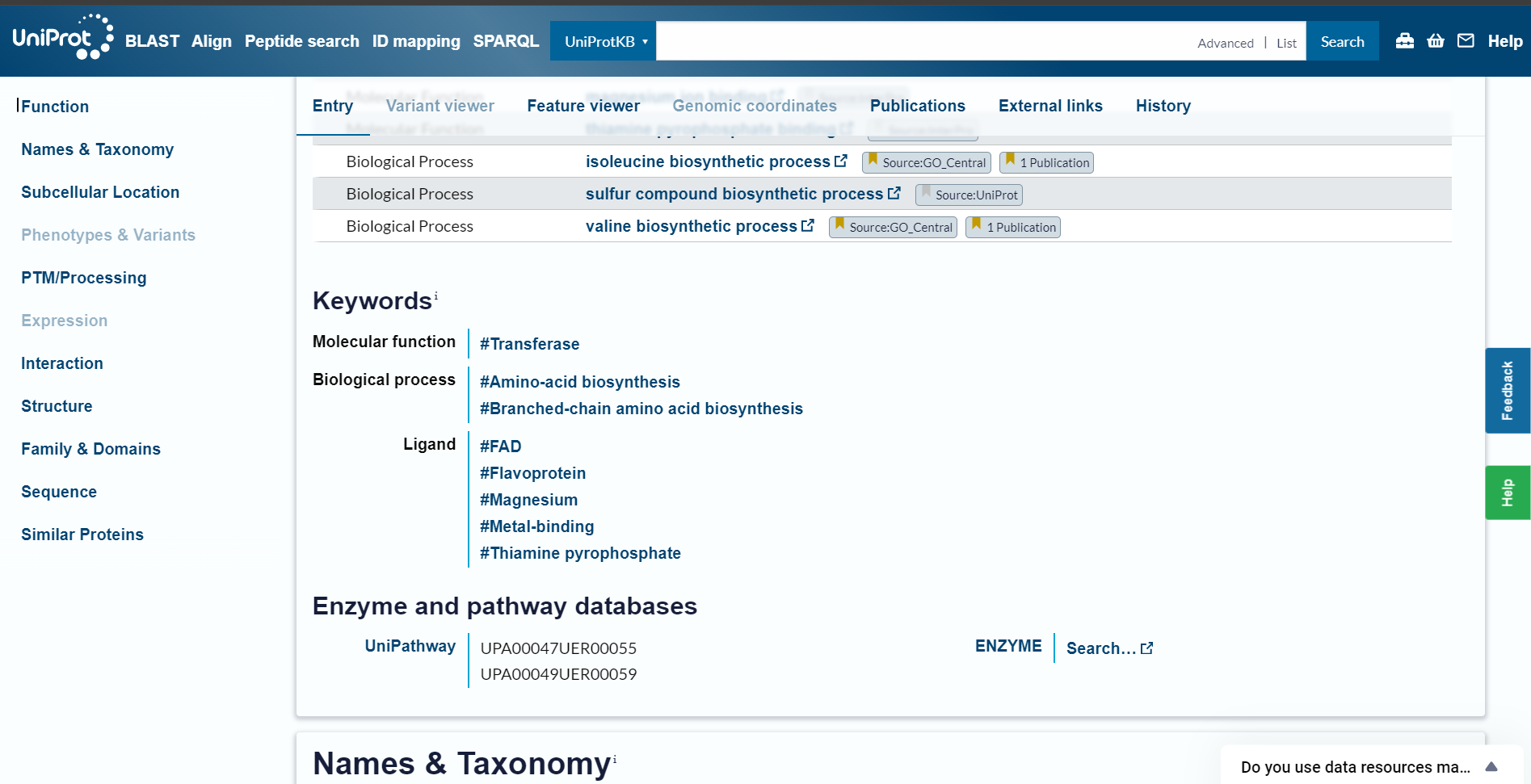Click UPA00047UER00055 pathway text
Image resolution: width=1531 pixels, height=784 pixels.
[558, 648]
